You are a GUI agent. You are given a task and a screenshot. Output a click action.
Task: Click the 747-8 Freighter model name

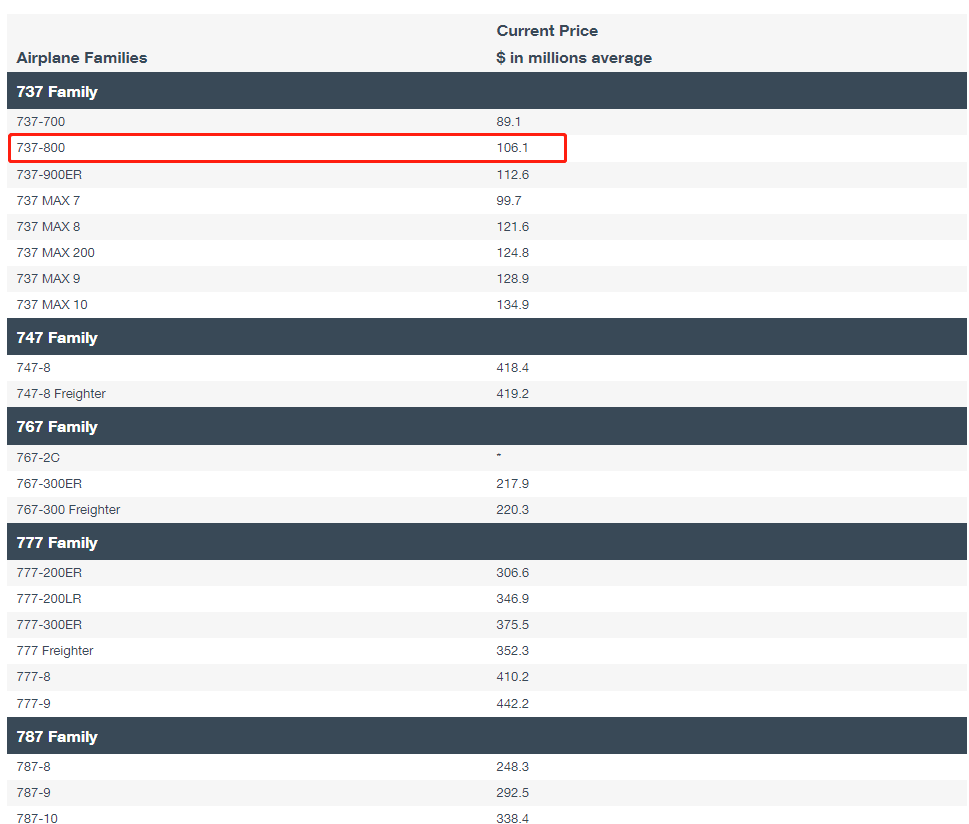(61, 394)
